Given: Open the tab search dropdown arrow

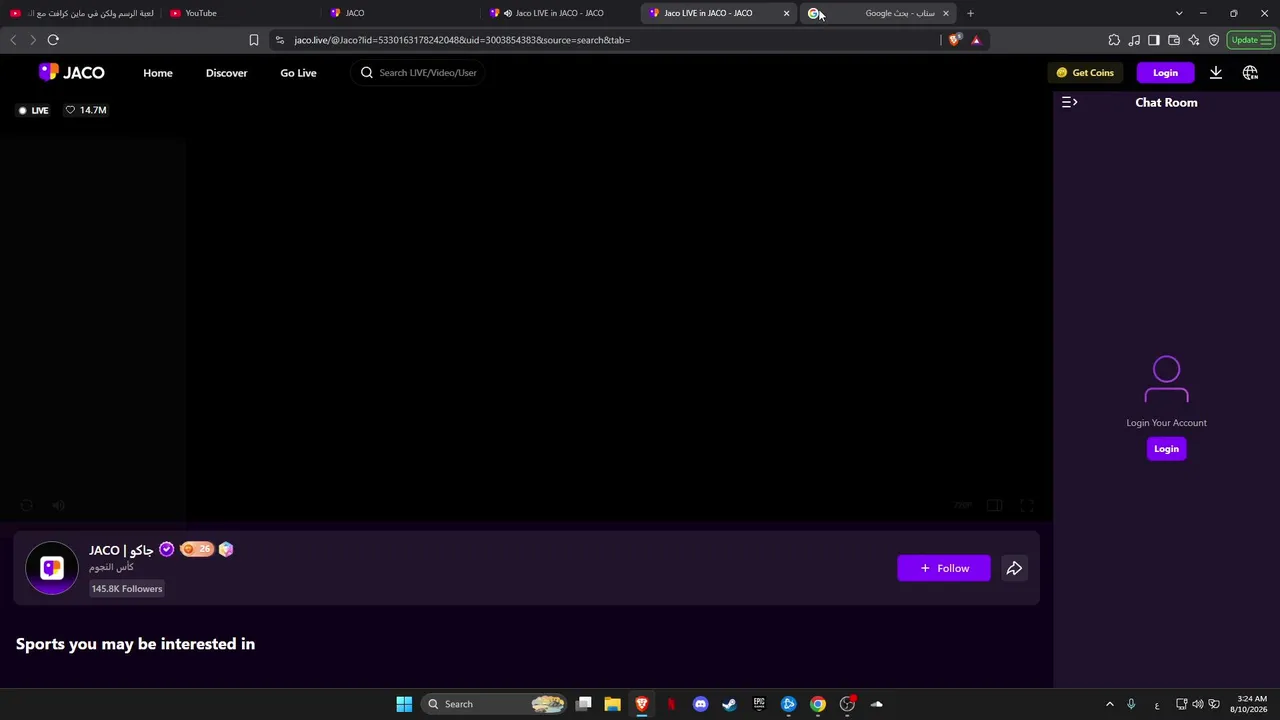Looking at the screenshot, I should (x=1179, y=13).
